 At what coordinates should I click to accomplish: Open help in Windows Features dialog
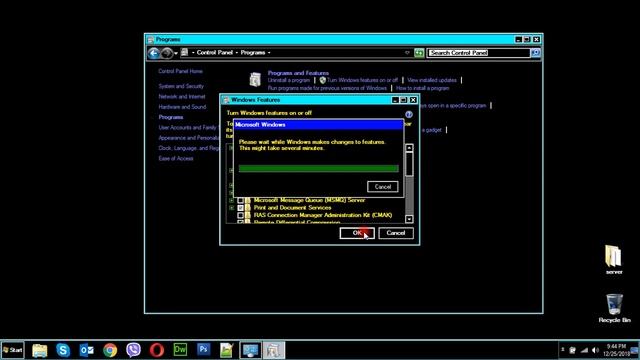[x=409, y=114]
